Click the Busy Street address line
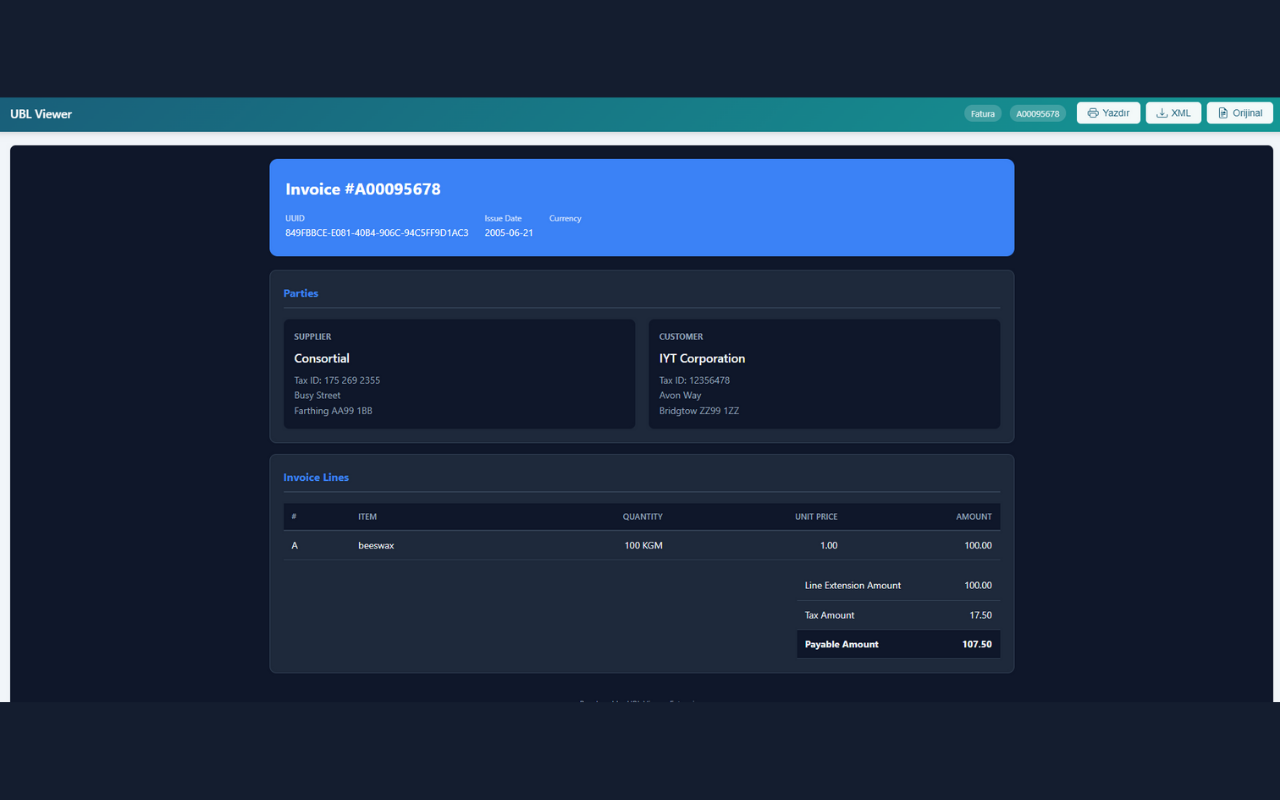The image size is (1280, 800). click(x=317, y=395)
